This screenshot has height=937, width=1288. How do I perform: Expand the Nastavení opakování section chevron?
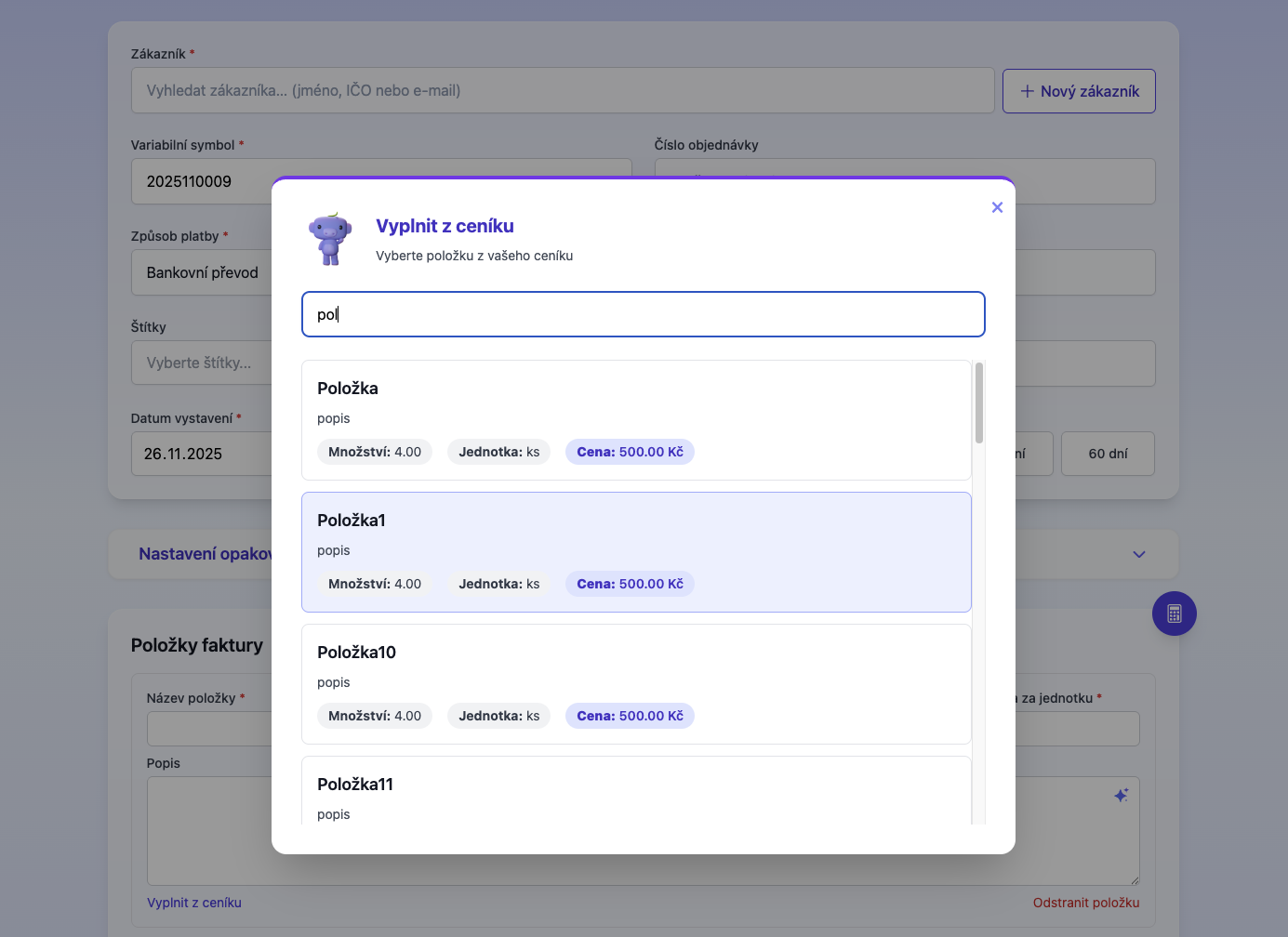click(1138, 553)
